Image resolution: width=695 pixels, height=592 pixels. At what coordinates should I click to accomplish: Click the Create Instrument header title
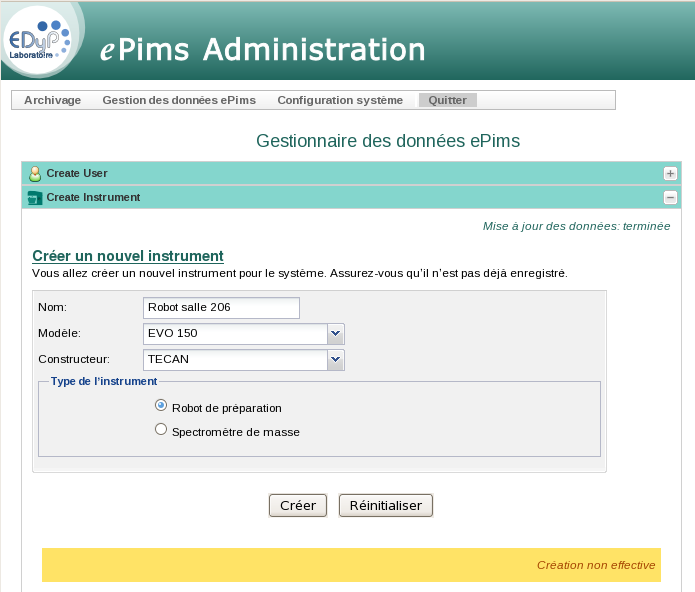click(x=93, y=198)
